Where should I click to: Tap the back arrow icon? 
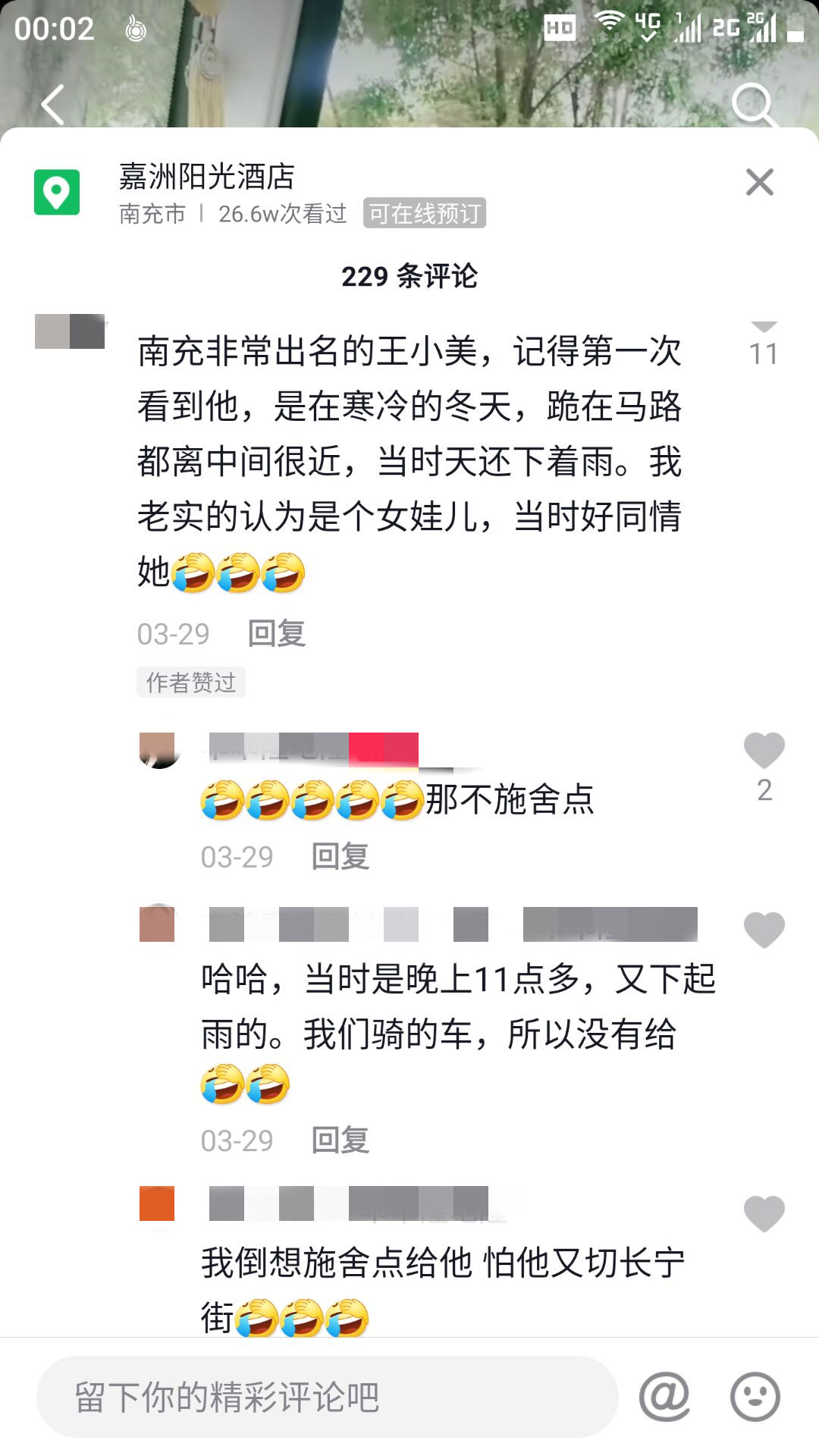point(52,105)
